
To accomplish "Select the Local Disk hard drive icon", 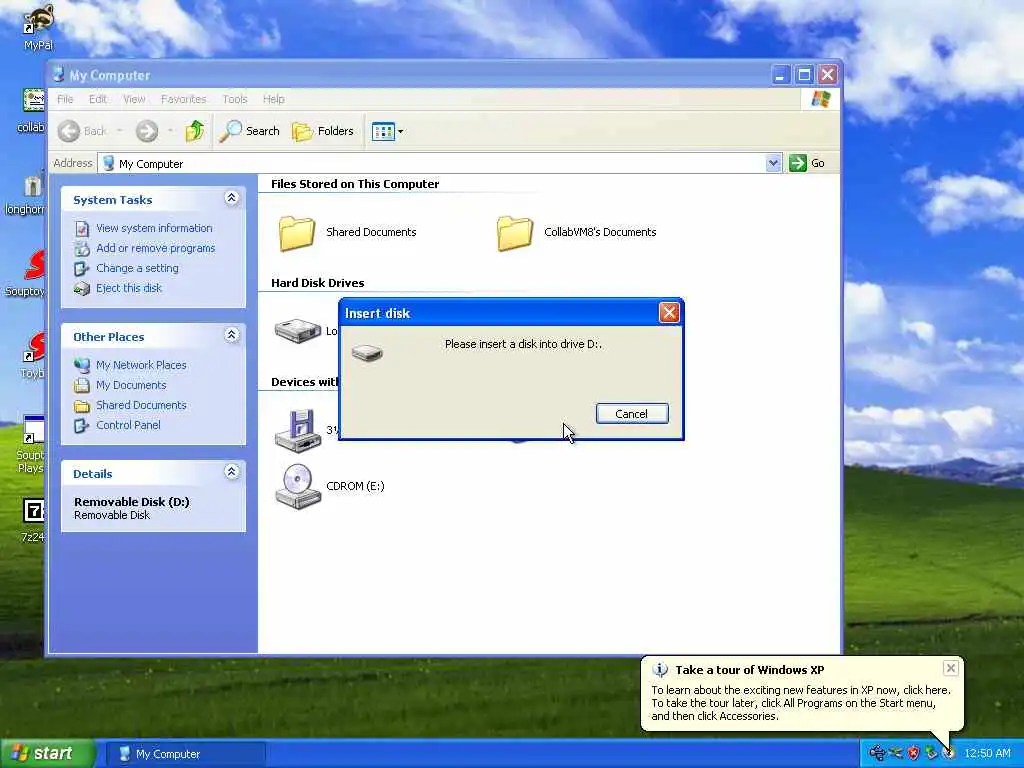I will [298, 331].
